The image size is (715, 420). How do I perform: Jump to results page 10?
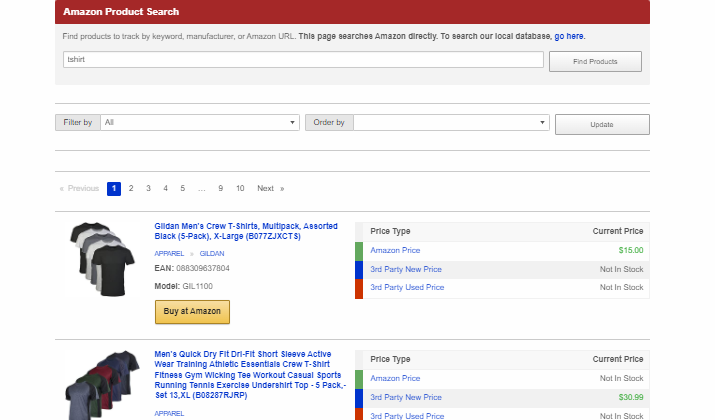point(240,188)
